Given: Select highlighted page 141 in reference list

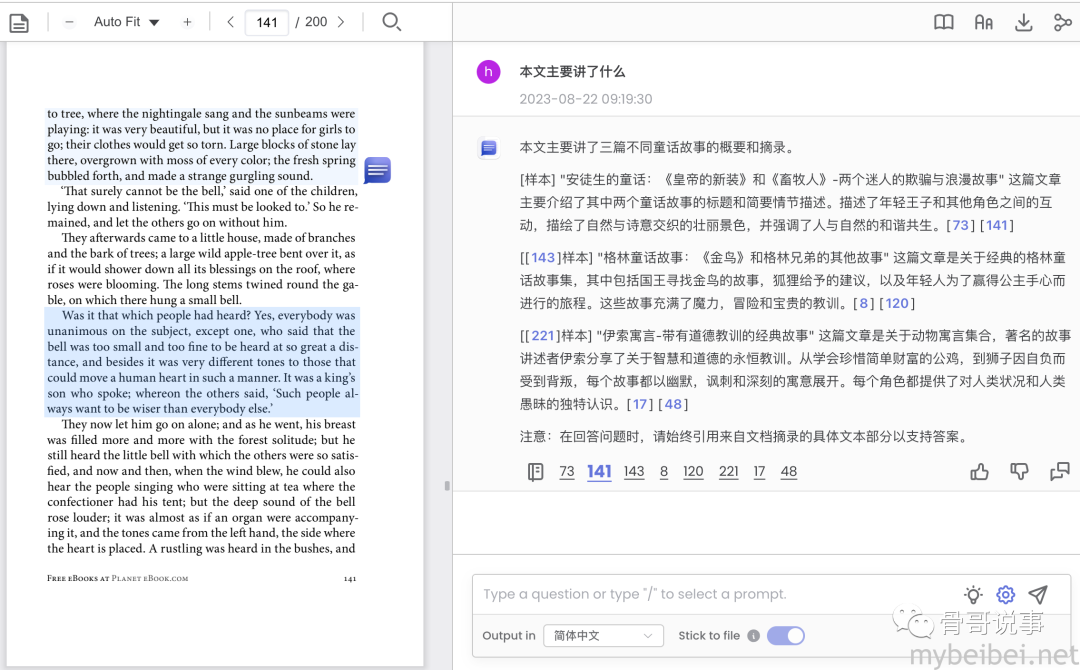Looking at the screenshot, I should 599,472.
